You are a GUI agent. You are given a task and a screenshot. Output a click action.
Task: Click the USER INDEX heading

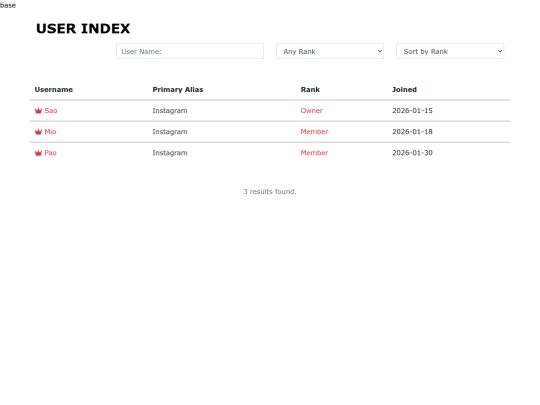(x=83, y=29)
